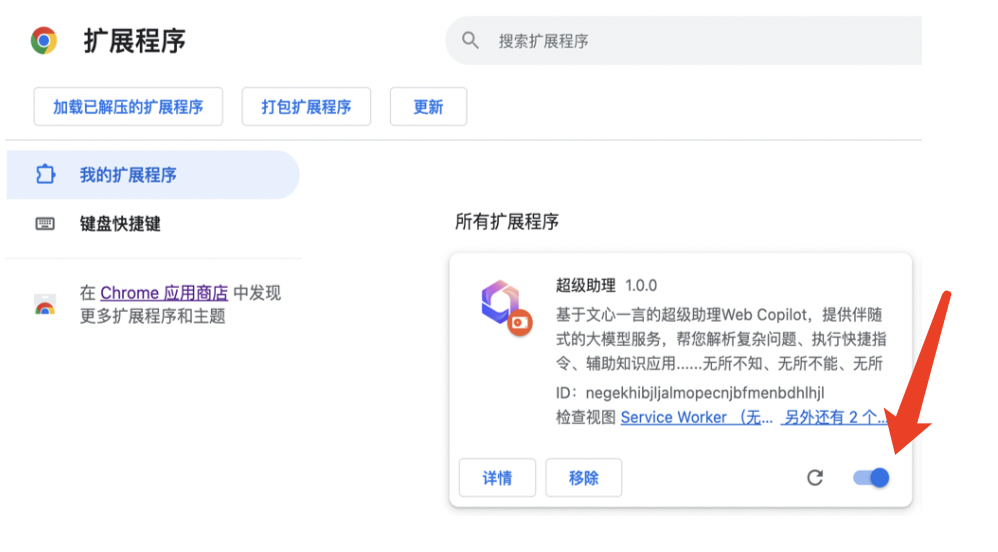The height and width of the screenshot is (552, 998).
Task: Open 详情 for 超级助理
Action: pos(497,478)
